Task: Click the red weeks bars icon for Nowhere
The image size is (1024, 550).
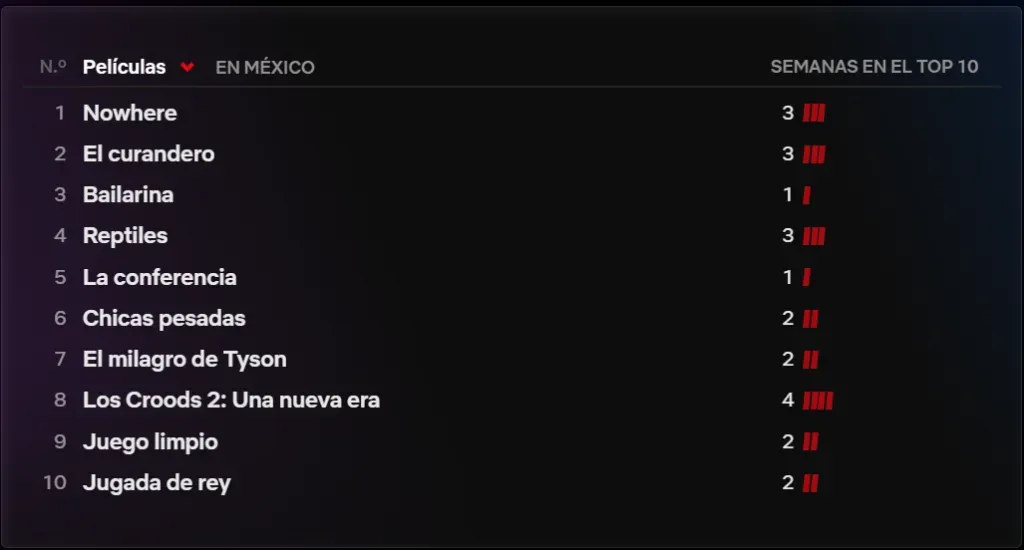Action: (x=814, y=114)
